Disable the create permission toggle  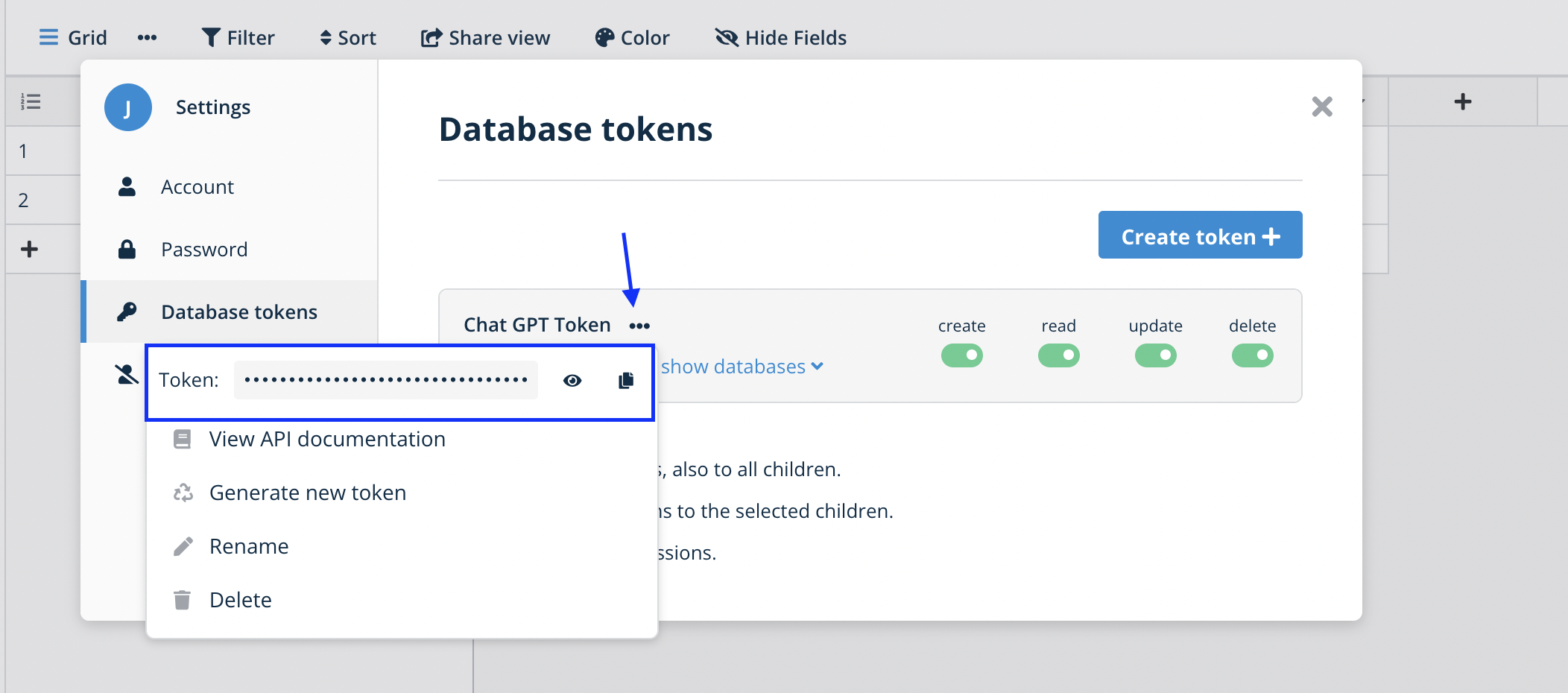tap(962, 355)
